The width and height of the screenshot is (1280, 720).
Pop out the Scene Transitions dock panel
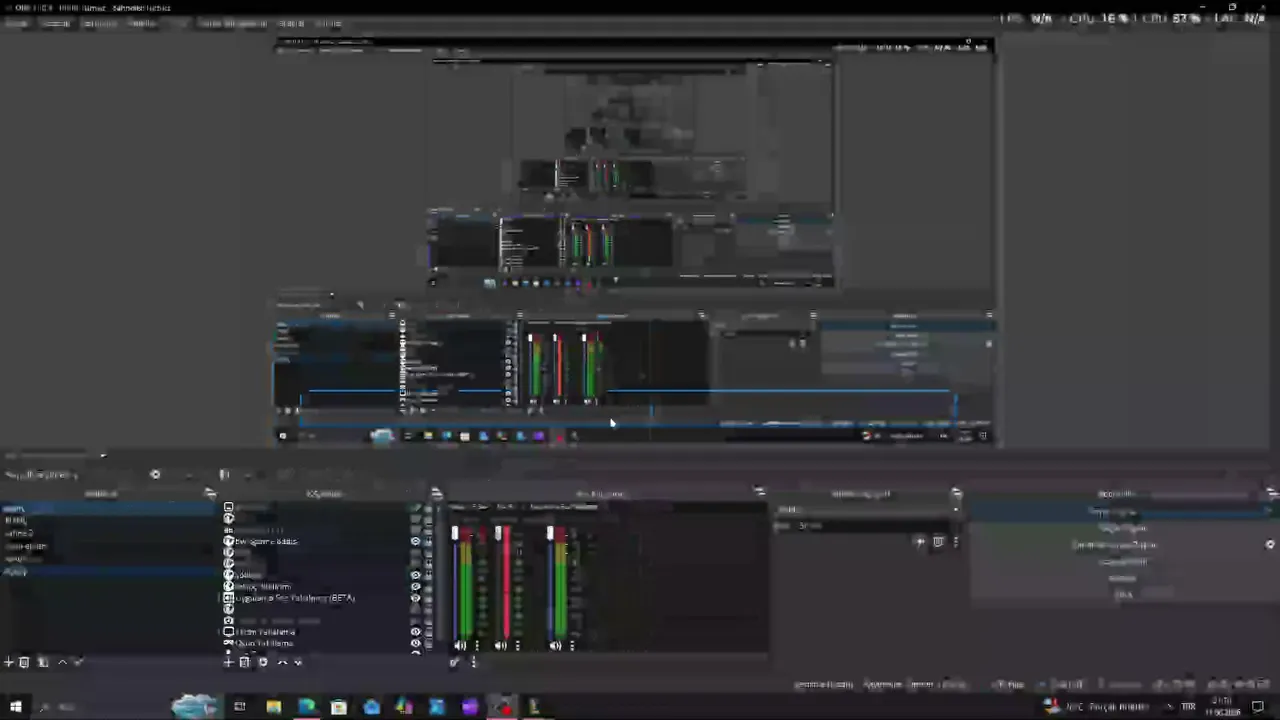(x=957, y=494)
